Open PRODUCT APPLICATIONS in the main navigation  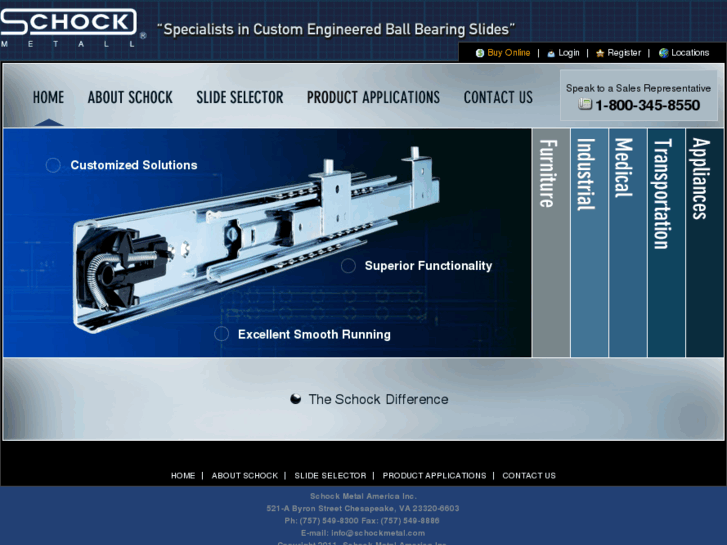tap(373, 97)
